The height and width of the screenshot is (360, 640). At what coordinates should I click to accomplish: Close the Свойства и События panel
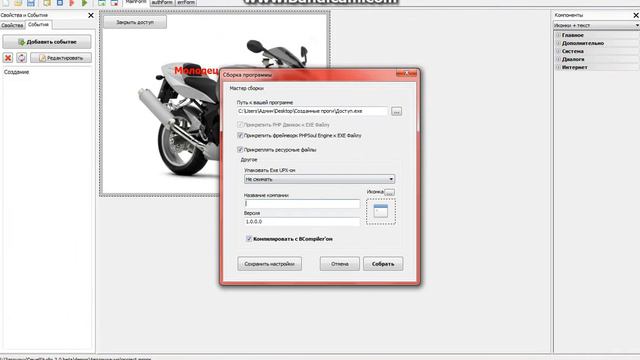pos(91,15)
